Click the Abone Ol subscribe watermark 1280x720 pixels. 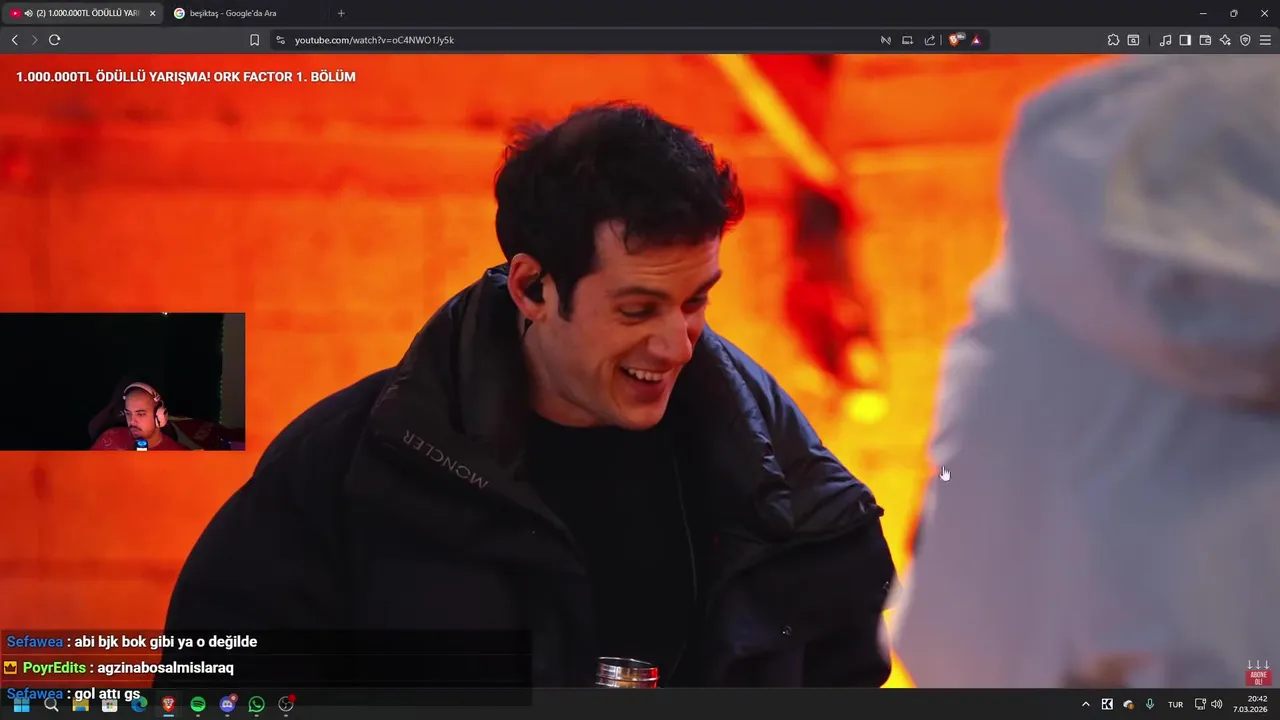pyautogui.click(x=1258, y=672)
